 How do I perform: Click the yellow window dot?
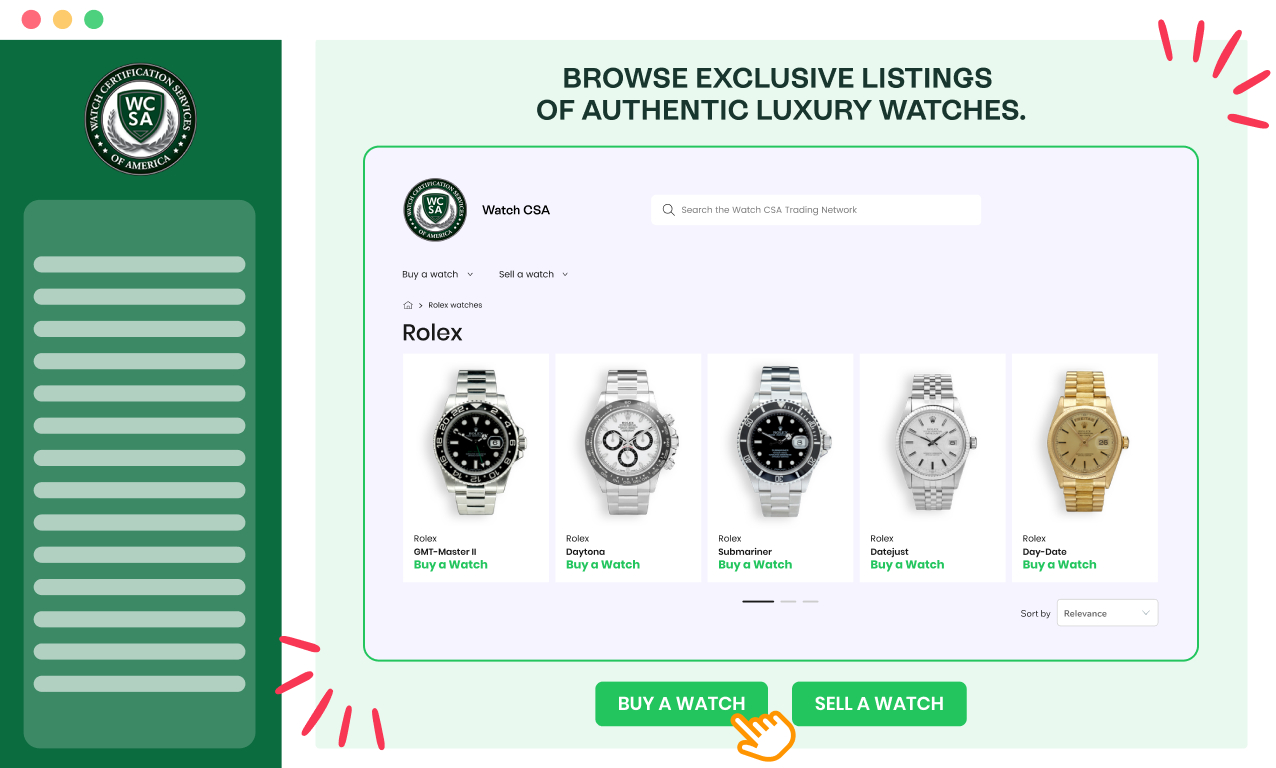pos(62,19)
